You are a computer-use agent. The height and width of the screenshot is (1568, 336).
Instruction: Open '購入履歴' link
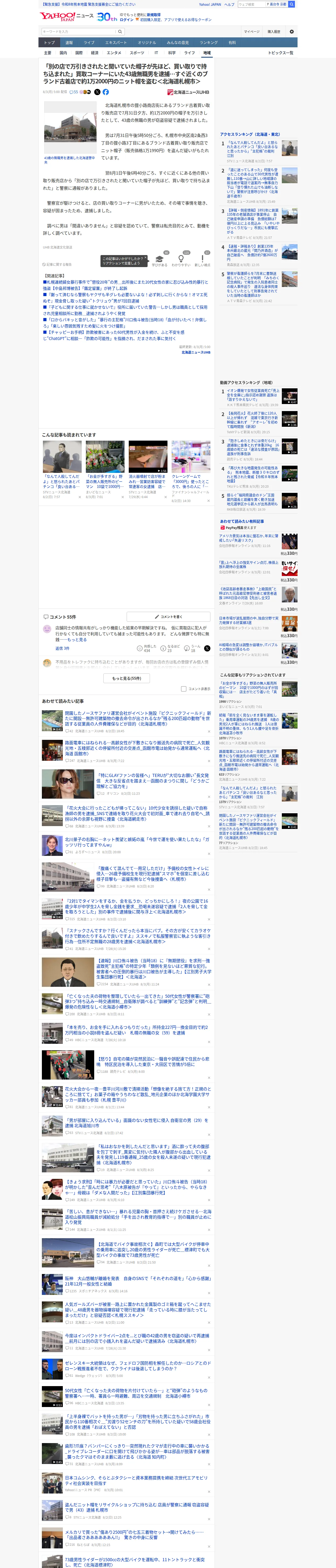(274, 32)
